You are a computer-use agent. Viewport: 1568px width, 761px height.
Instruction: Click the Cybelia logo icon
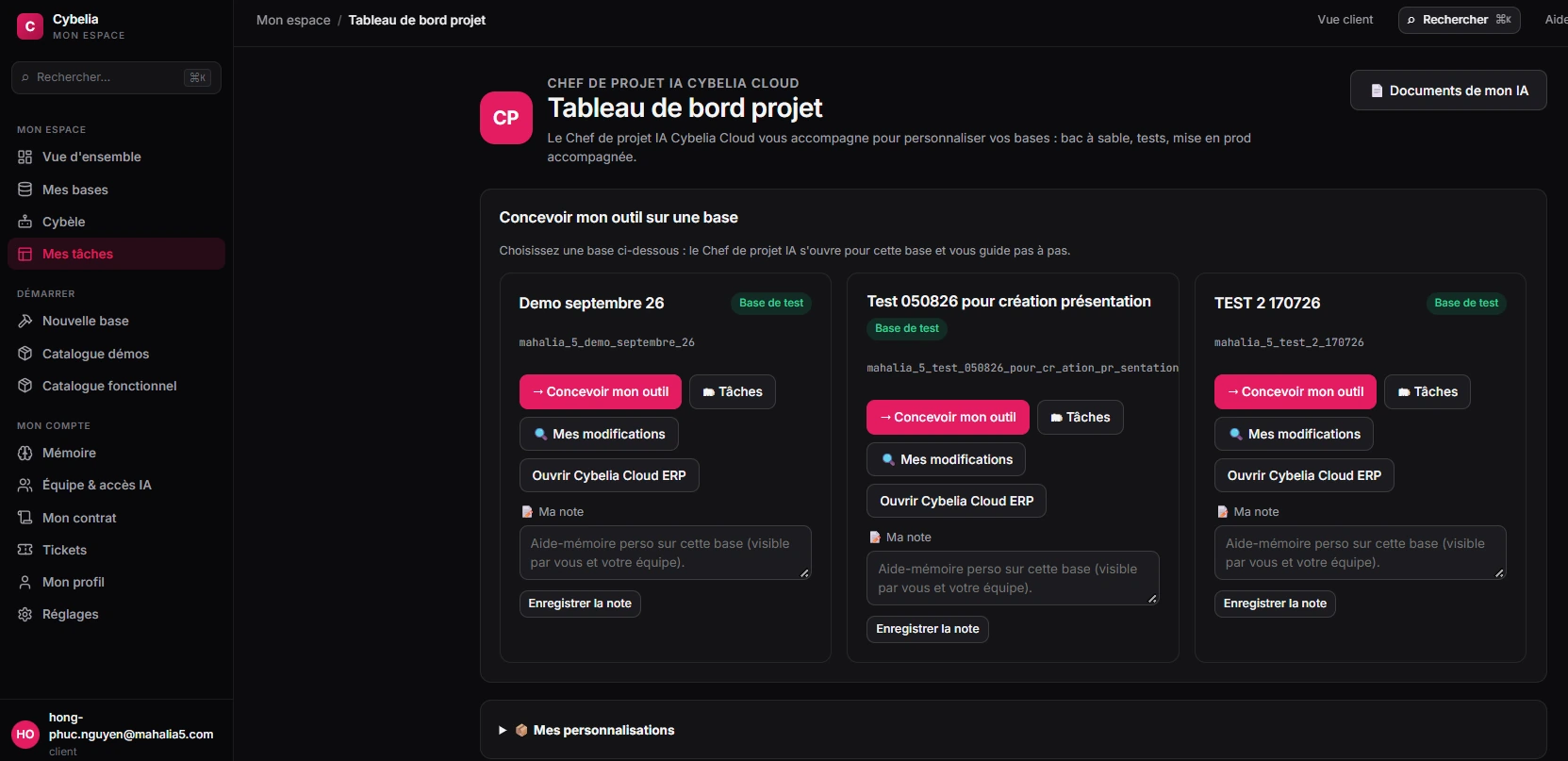coord(30,26)
